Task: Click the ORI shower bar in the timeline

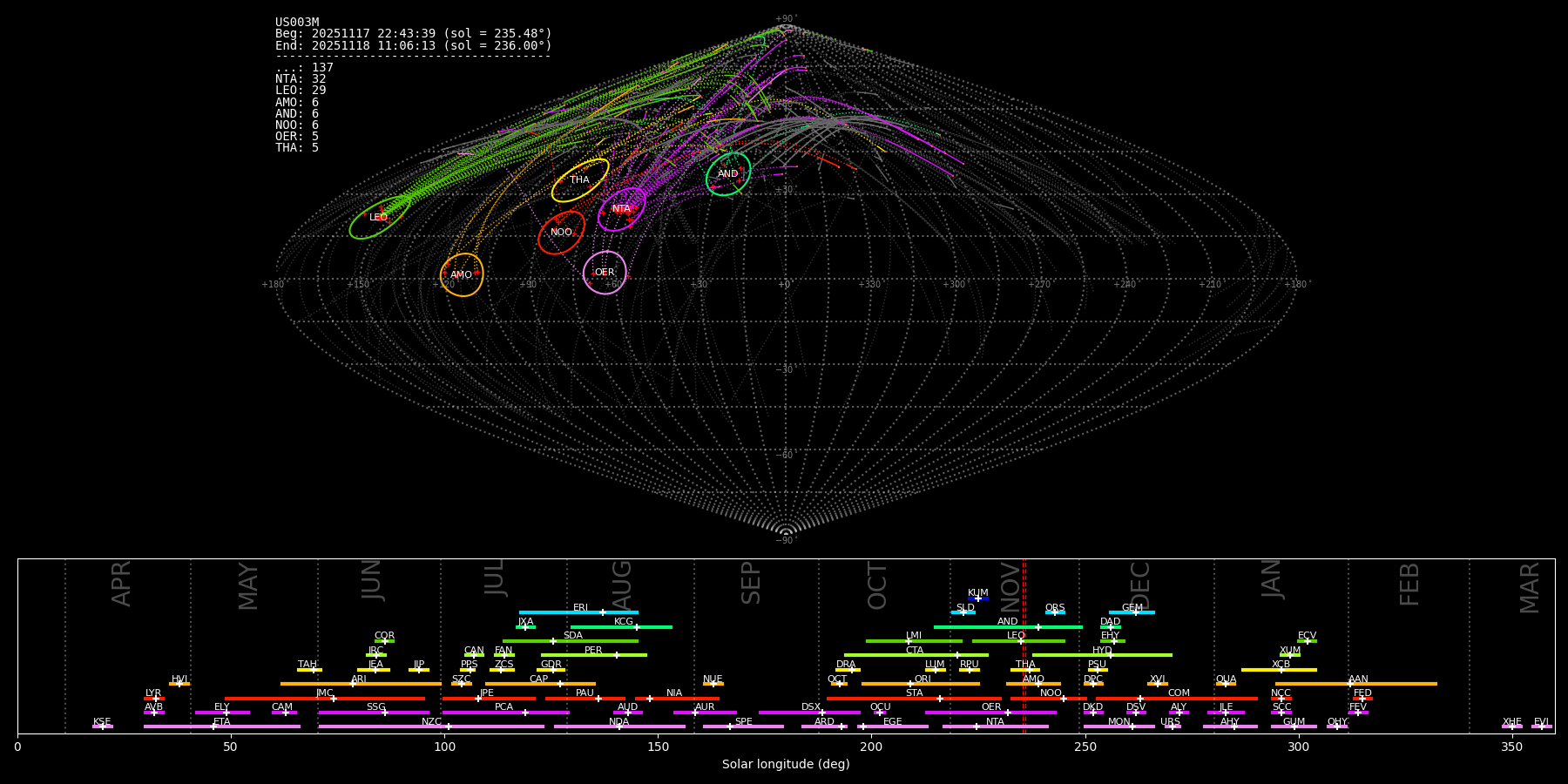Action: (921, 684)
